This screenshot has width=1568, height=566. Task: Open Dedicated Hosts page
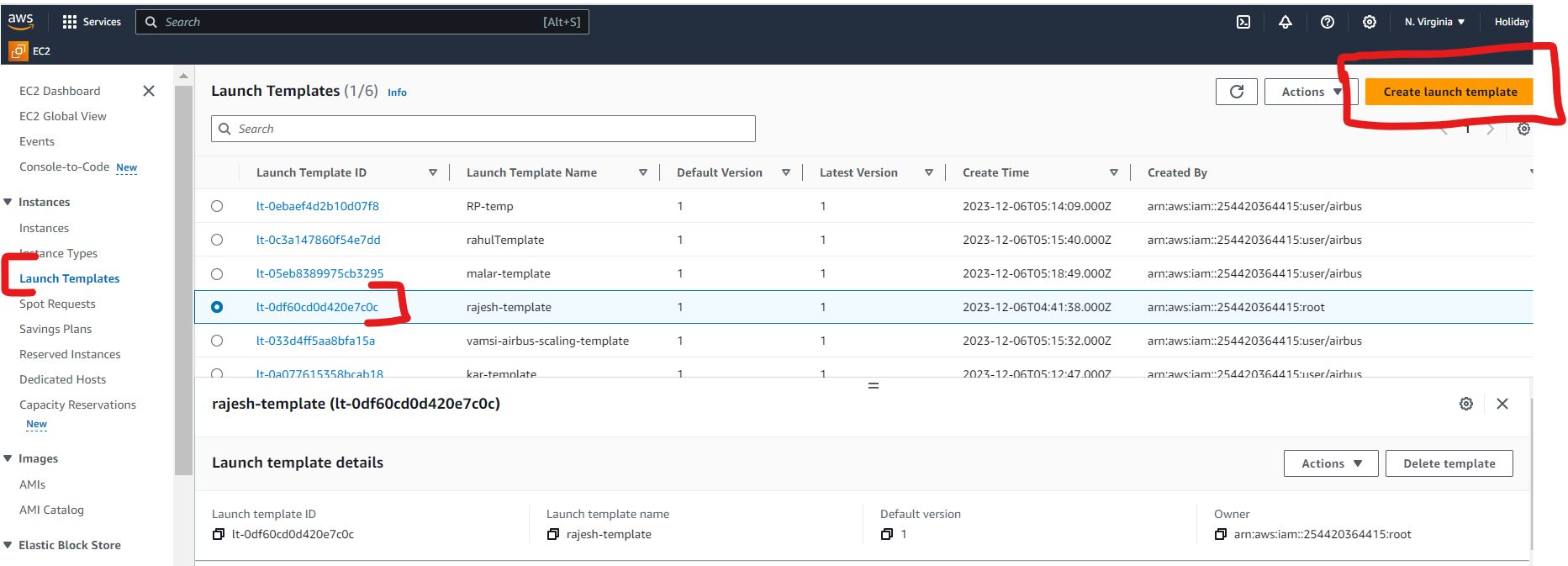[x=63, y=379]
